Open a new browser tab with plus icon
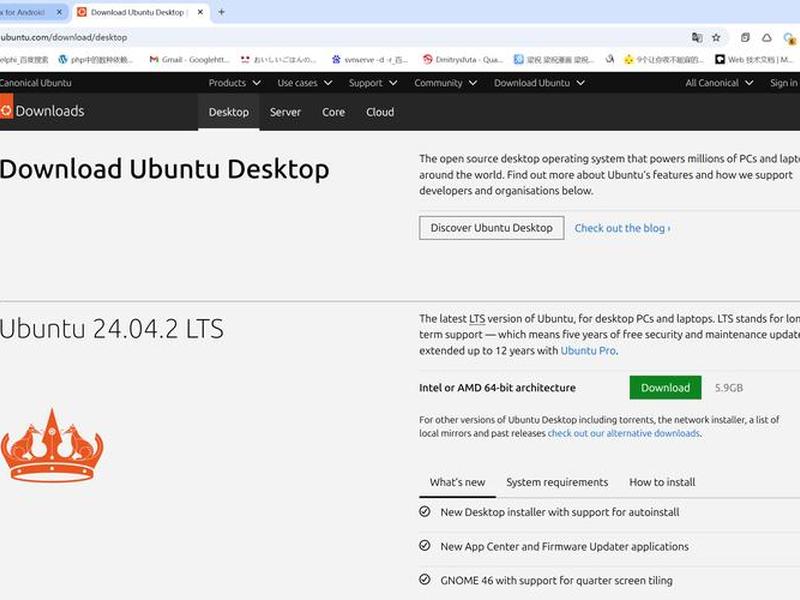Screen dimensions: 800x600 click(x=221, y=12)
